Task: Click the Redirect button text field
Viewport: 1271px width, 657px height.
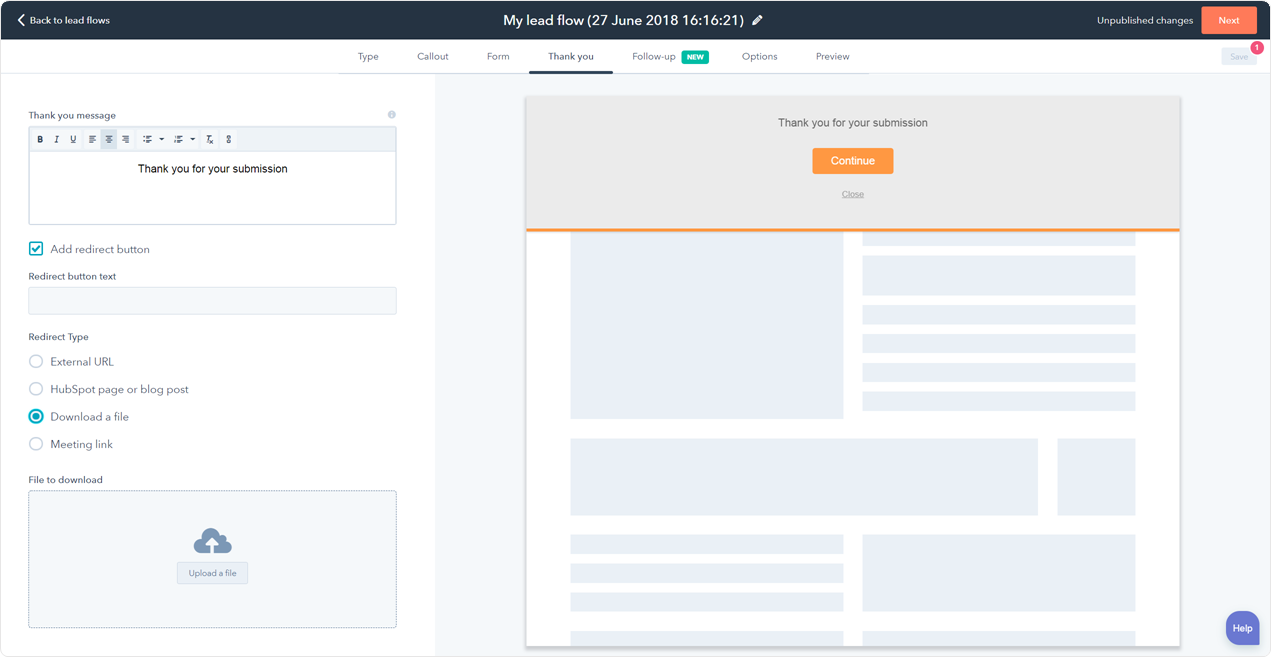Action: click(x=212, y=301)
